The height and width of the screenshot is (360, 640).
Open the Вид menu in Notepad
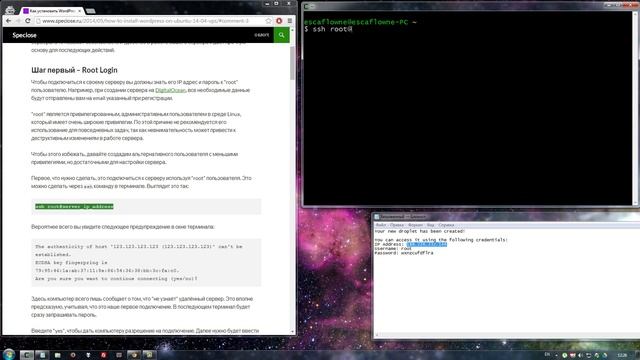431,225
